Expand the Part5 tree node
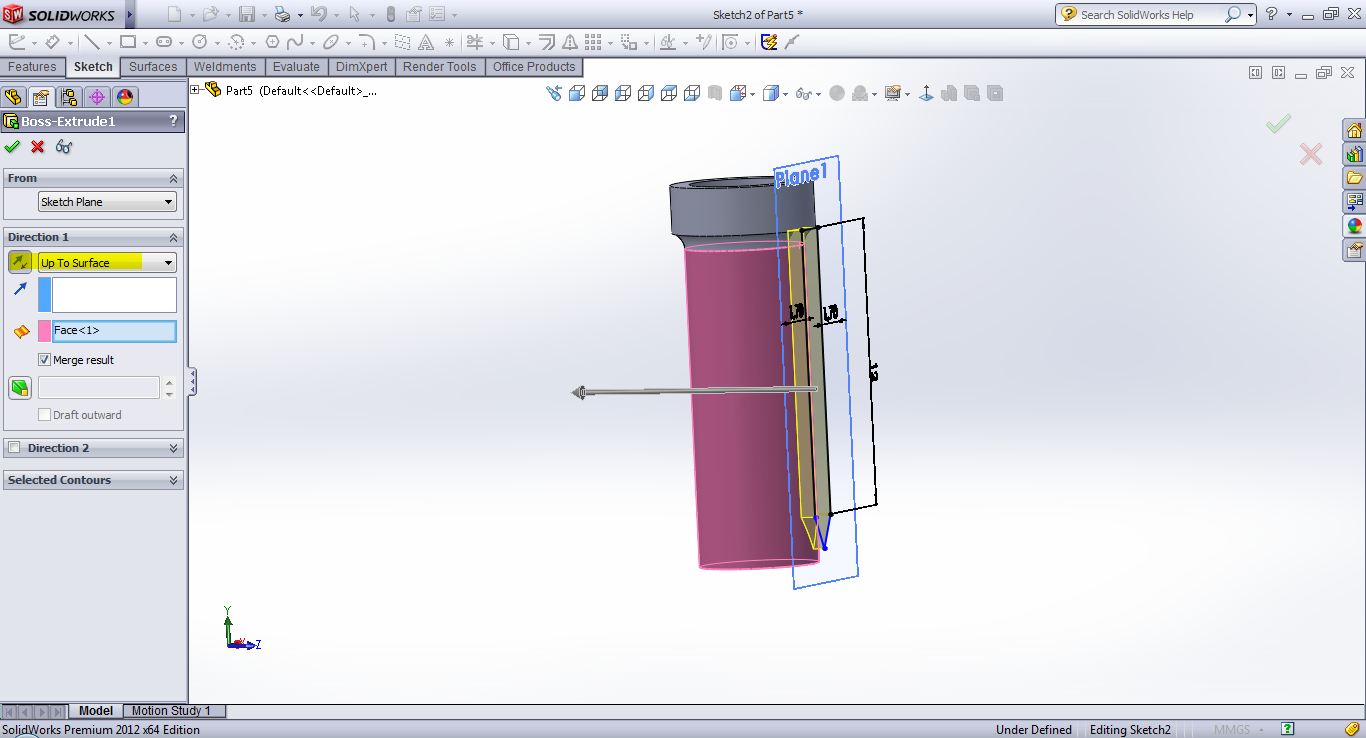The height and width of the screenshot is (738, 1366). (195, 90)
